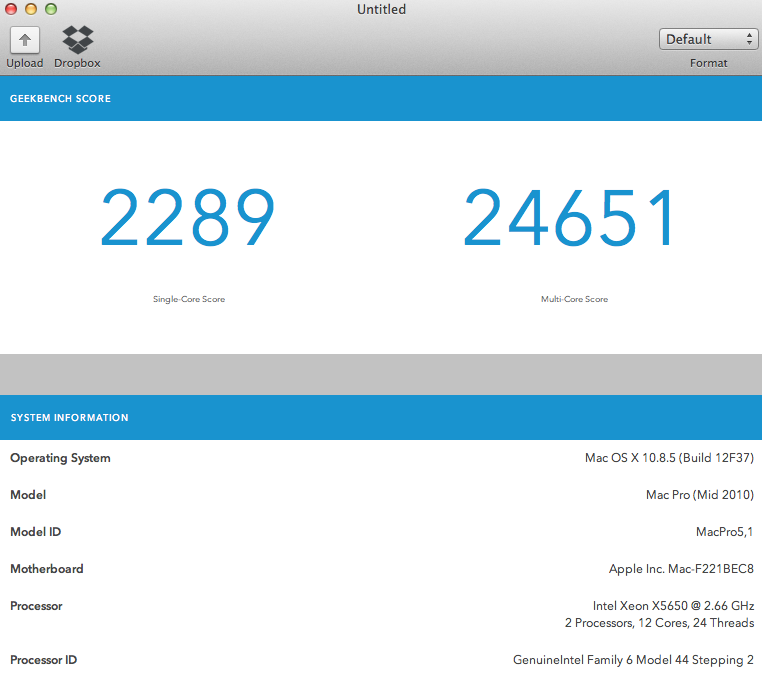Click the Processor row label
This screenshot has height=678, width=762.
[36, 606]
